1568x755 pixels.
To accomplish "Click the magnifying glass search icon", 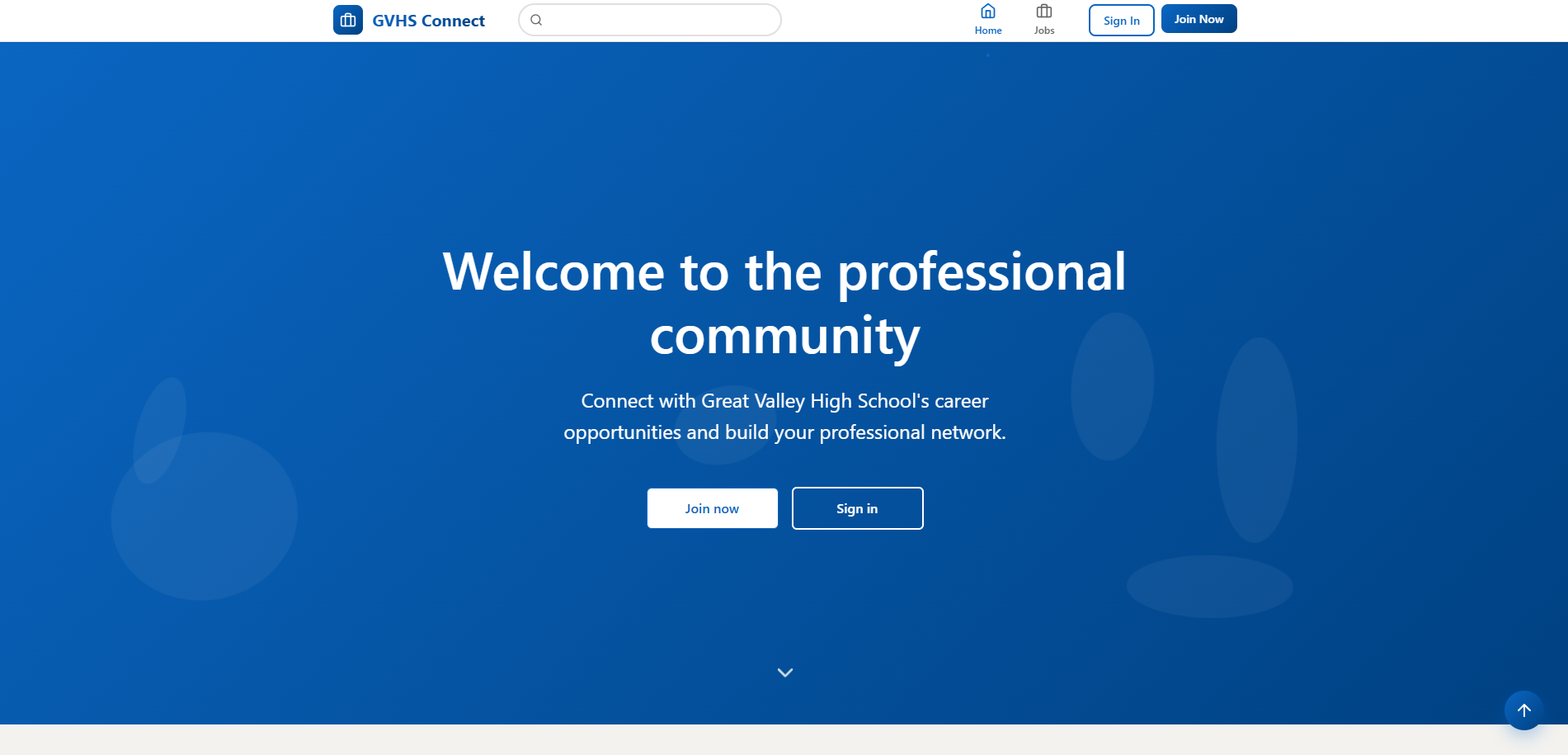I will [x=536, y=20].
